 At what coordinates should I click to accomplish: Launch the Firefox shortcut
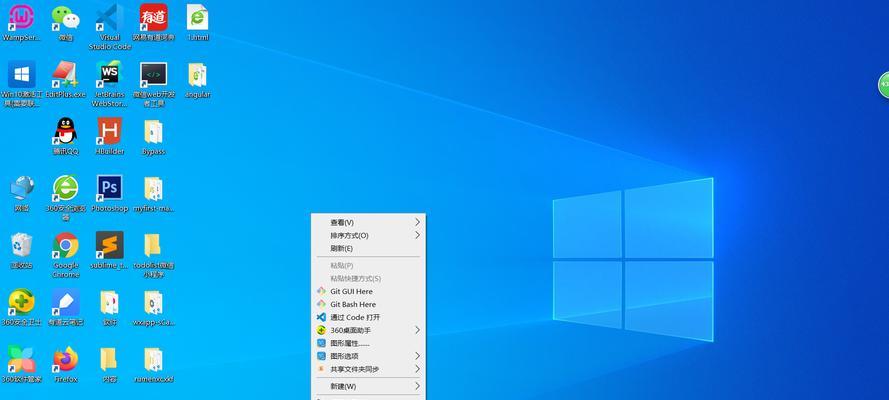pyautogui.click(x=66, y=364)
